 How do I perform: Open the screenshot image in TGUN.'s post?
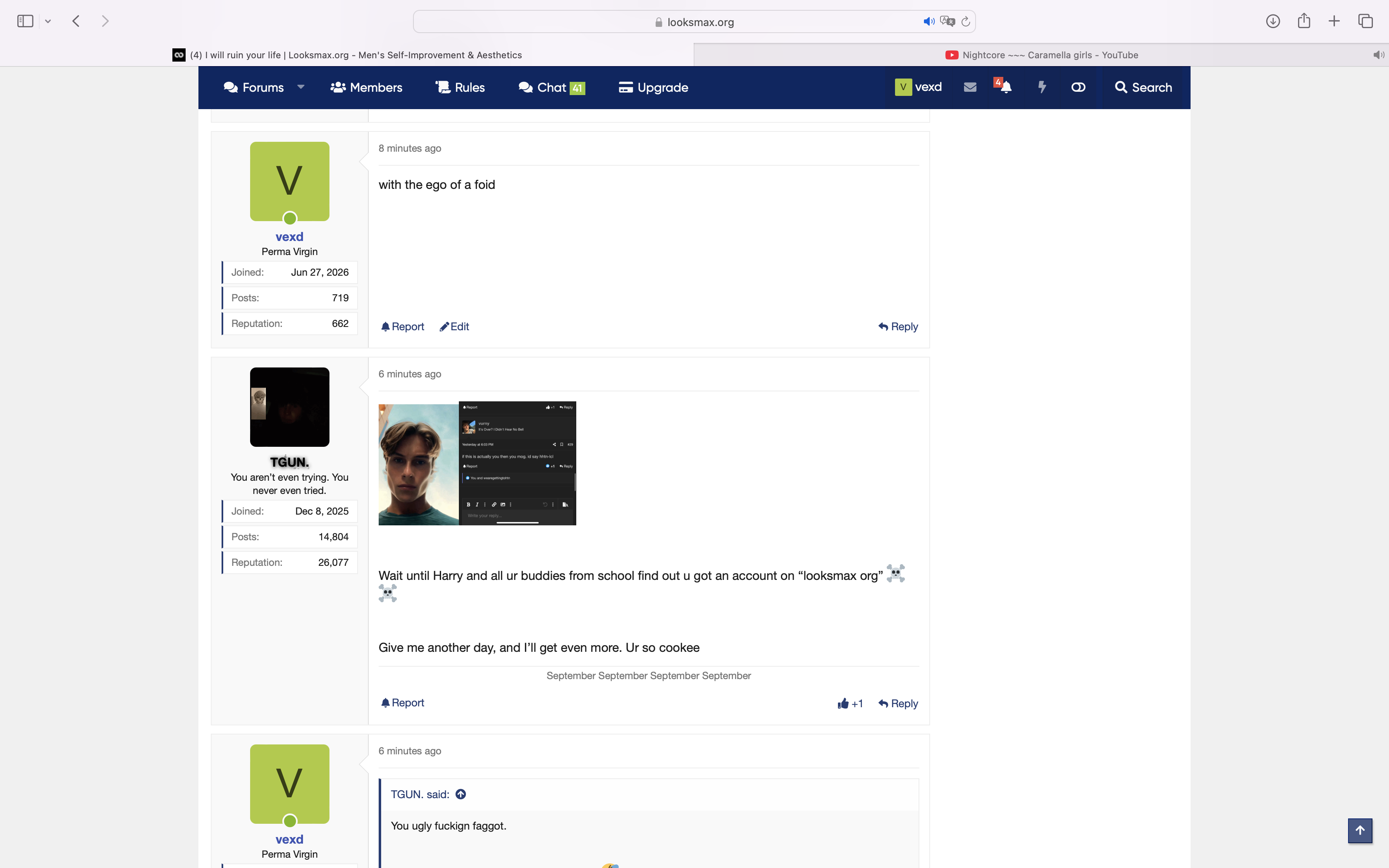(x=477, y=463)
